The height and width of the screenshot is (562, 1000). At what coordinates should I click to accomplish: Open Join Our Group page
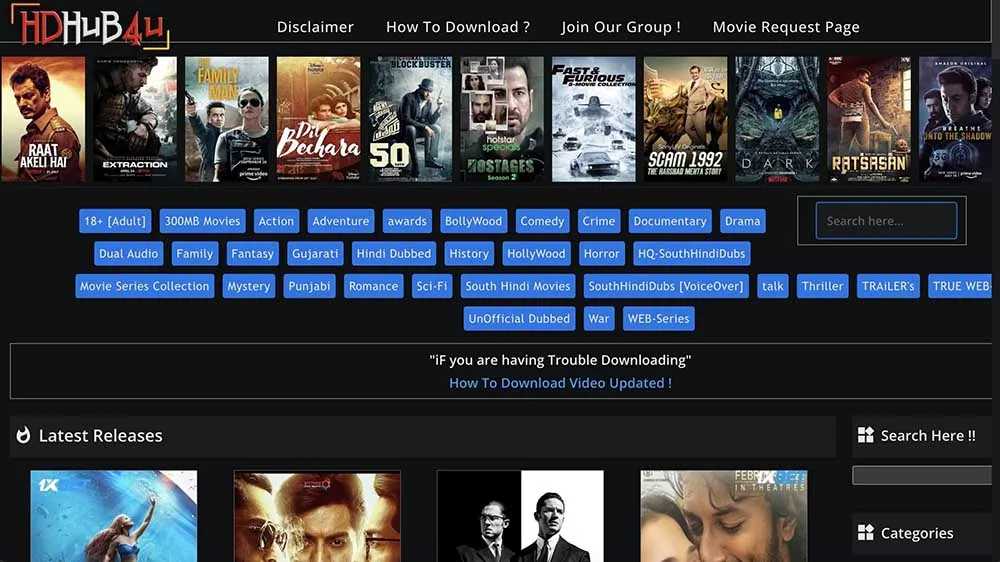[x=621, y=27]
